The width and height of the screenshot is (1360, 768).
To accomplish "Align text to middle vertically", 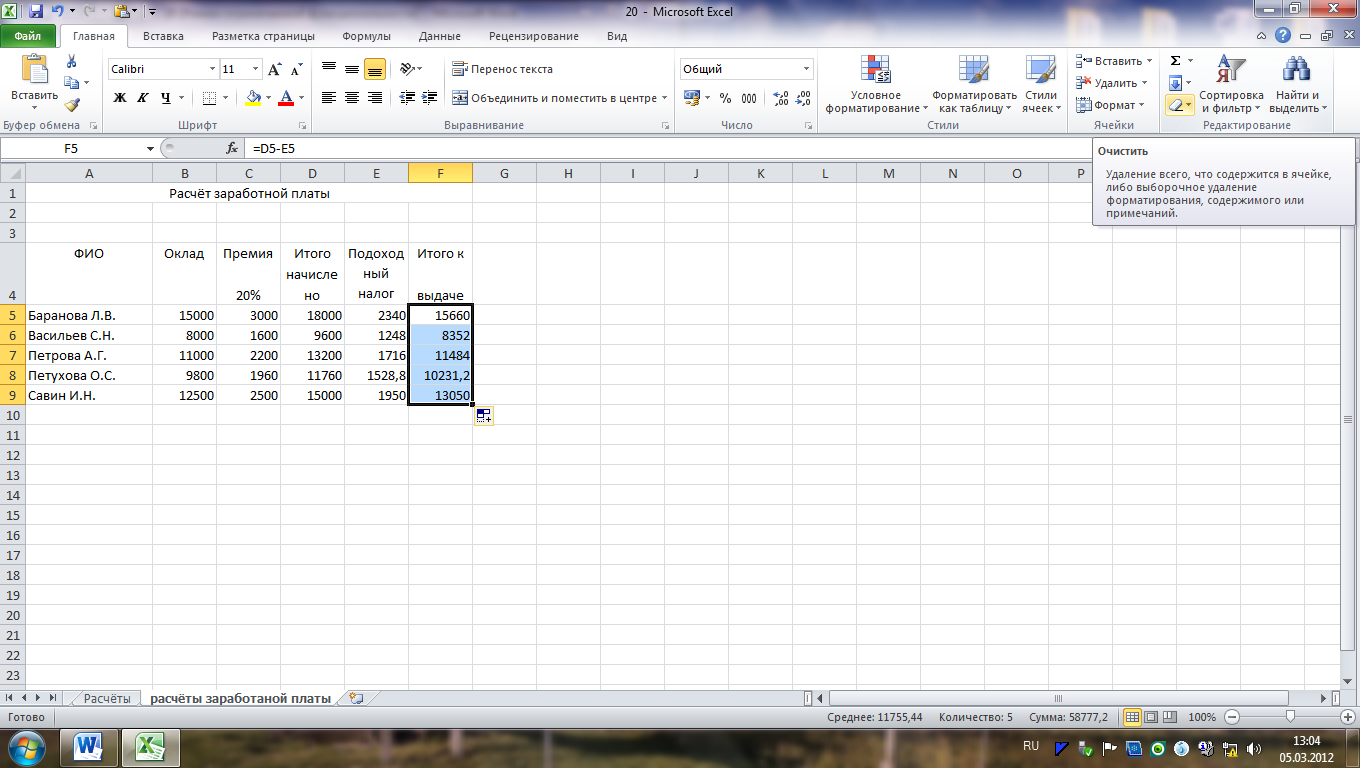I will (x=351, y=69).
